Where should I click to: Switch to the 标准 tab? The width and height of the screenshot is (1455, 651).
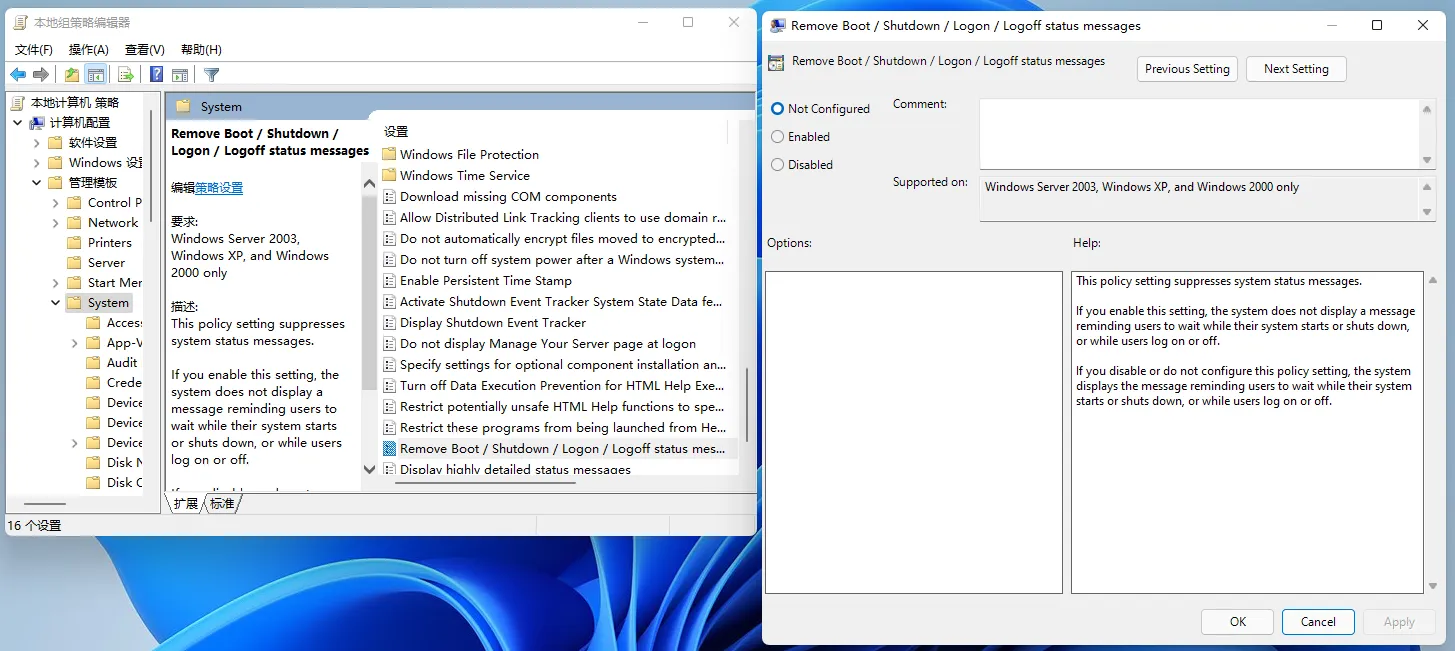[x=222, y=504]
